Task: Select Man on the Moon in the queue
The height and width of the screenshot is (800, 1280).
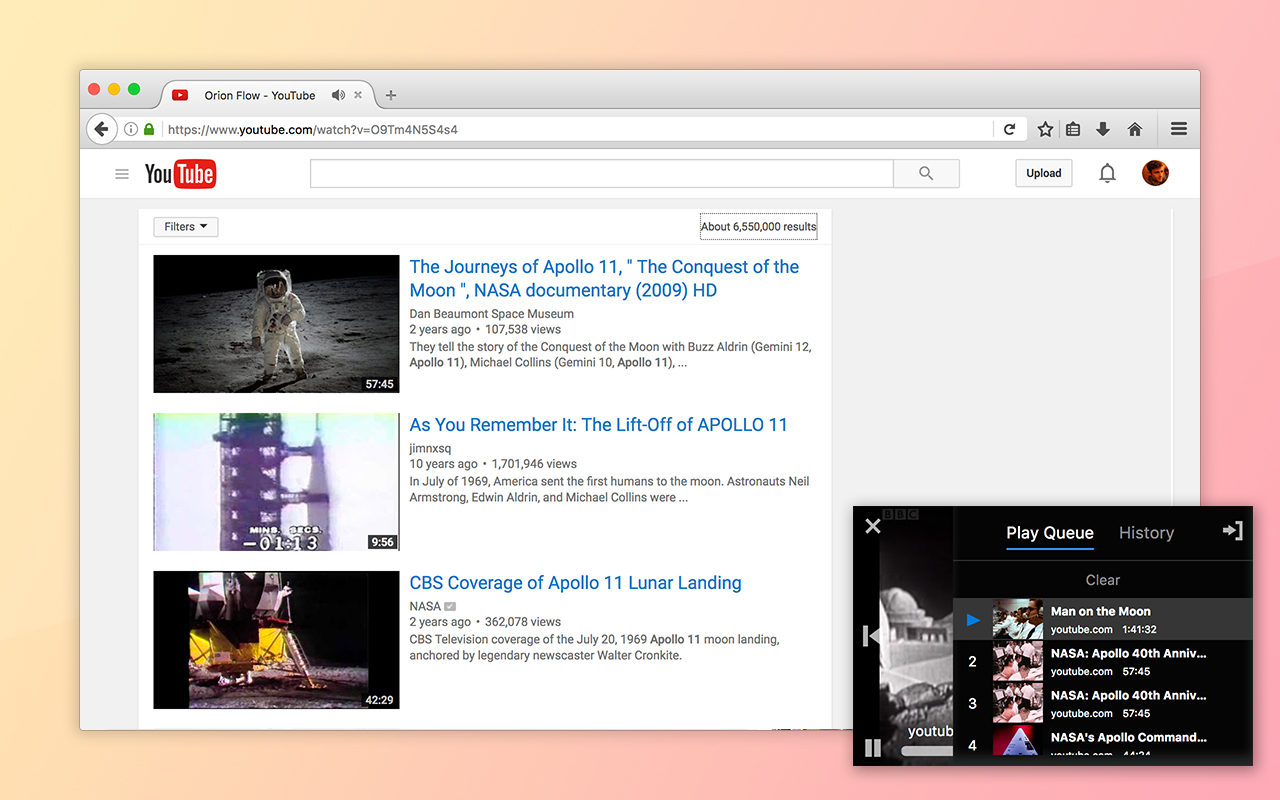Action: point(1102,620)
